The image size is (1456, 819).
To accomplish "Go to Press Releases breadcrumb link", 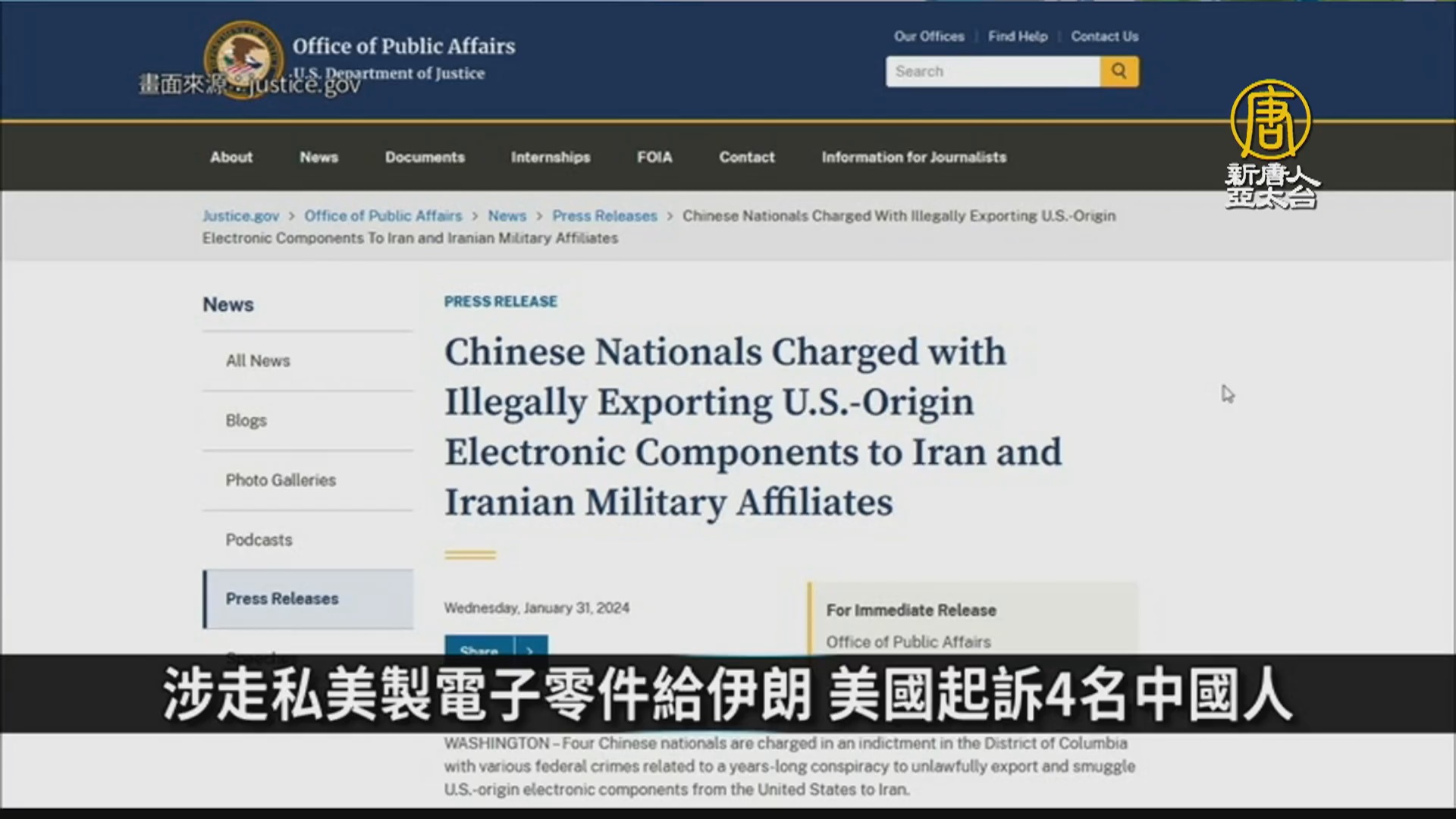I will (604, 216).
